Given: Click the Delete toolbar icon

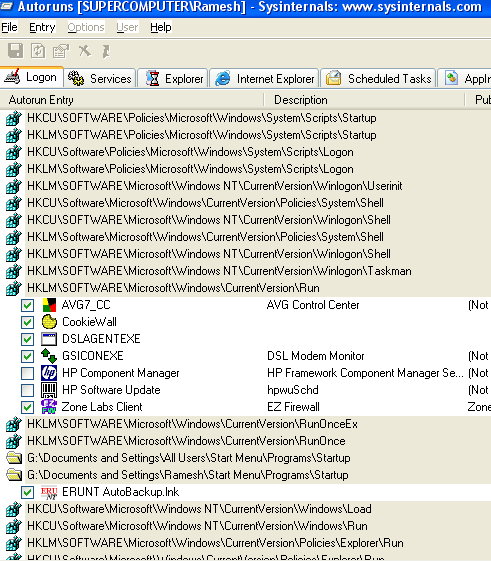Looking at the screenshot, I should [x=84, y=51].
